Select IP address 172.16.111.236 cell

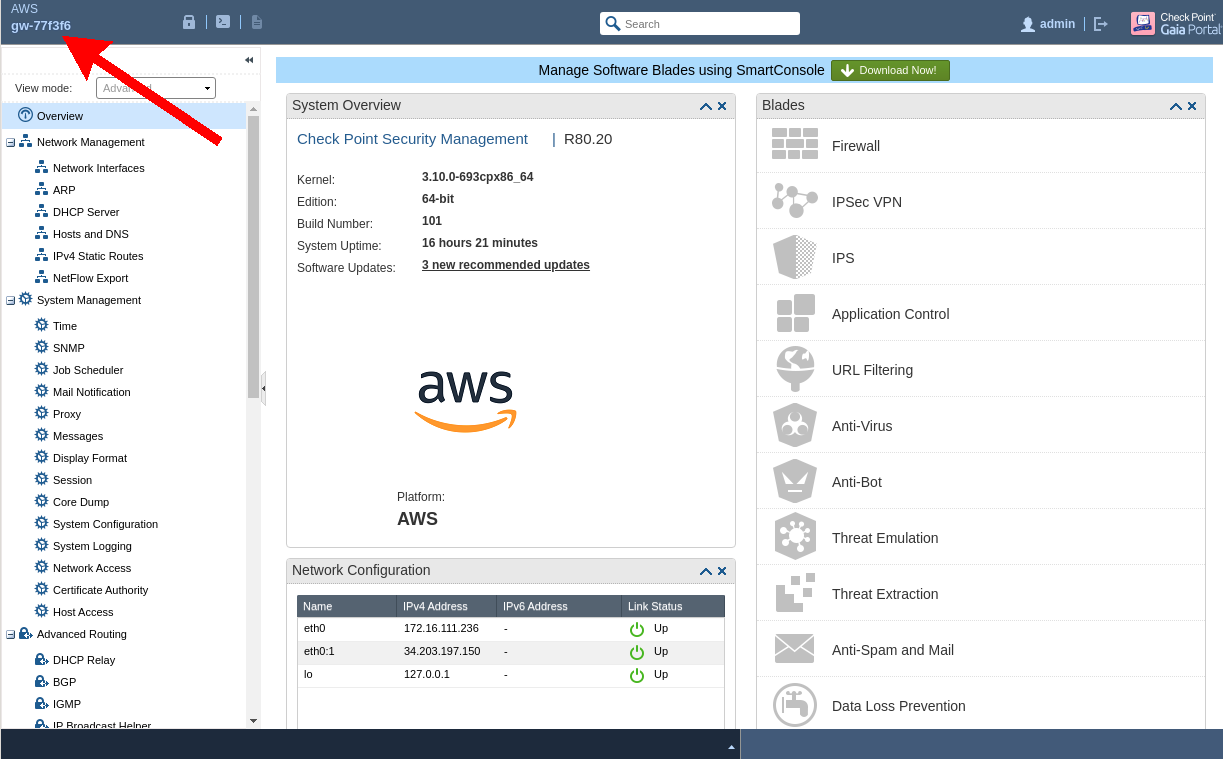tap(441, 629)
